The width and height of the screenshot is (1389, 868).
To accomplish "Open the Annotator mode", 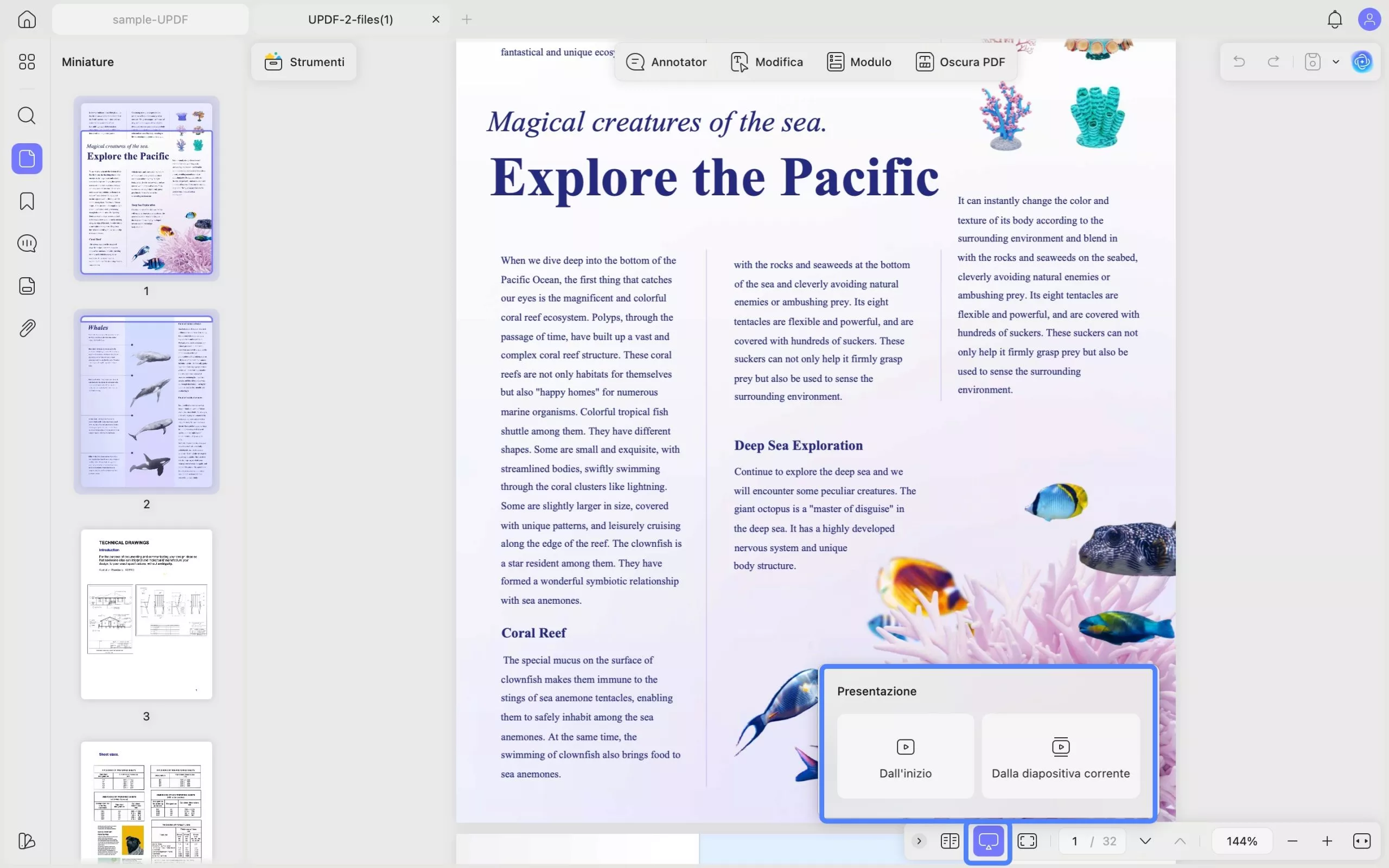I will (666, 61).
